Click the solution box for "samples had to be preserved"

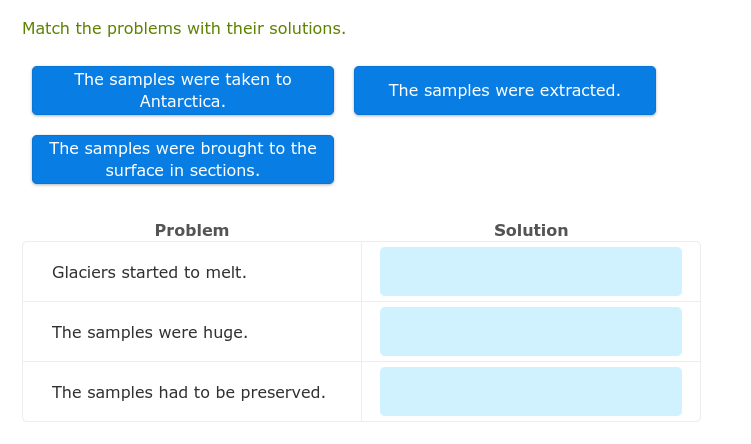tap(531, 391)
